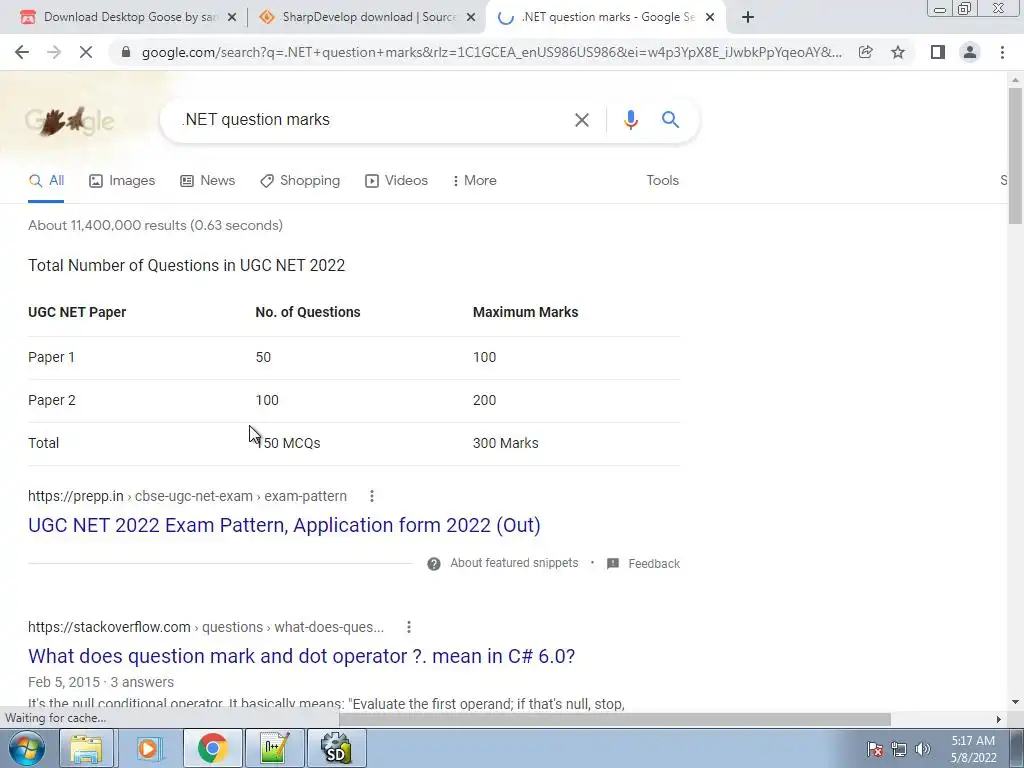
Task: Open the Chrome side panel
Action: (937, 52)
